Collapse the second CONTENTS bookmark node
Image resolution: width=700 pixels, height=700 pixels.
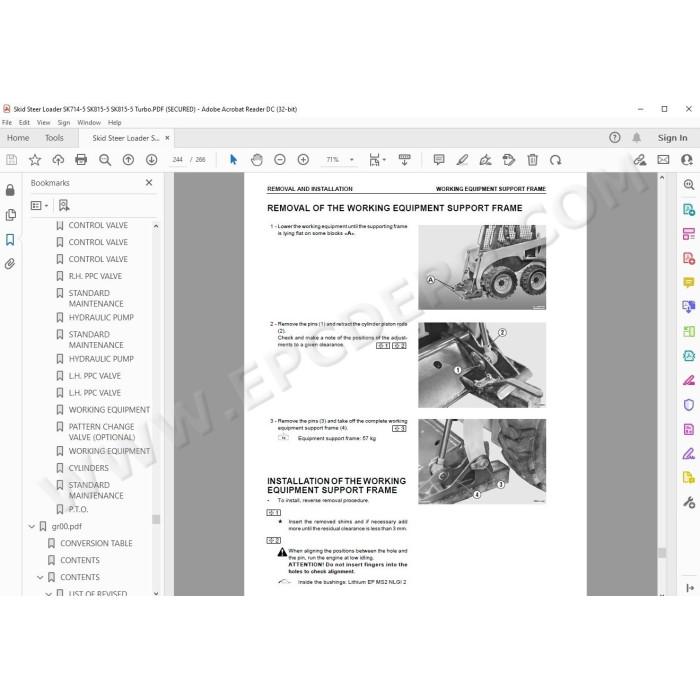click(x=40, y=578)
